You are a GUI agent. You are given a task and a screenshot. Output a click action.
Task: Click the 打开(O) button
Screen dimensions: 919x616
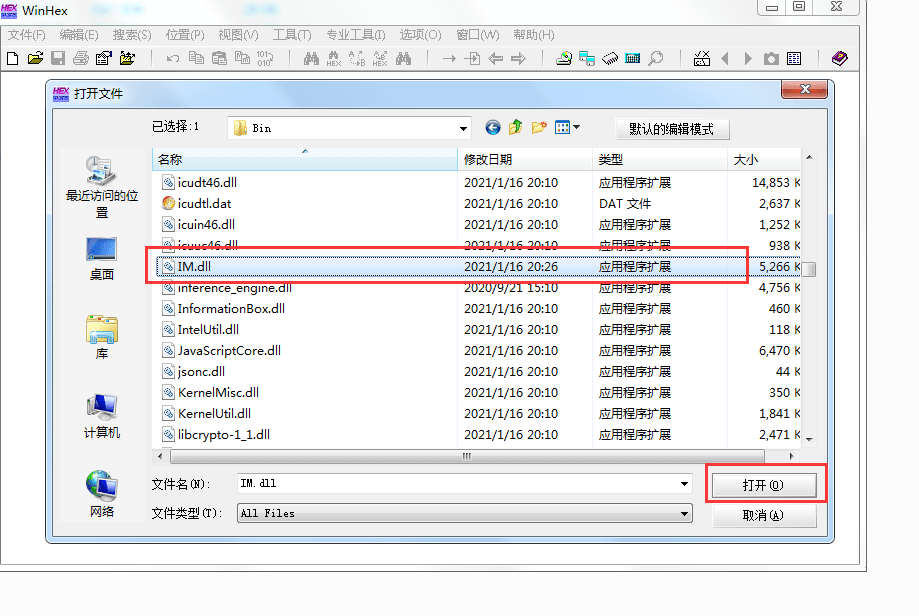click(x=763, y=485)
